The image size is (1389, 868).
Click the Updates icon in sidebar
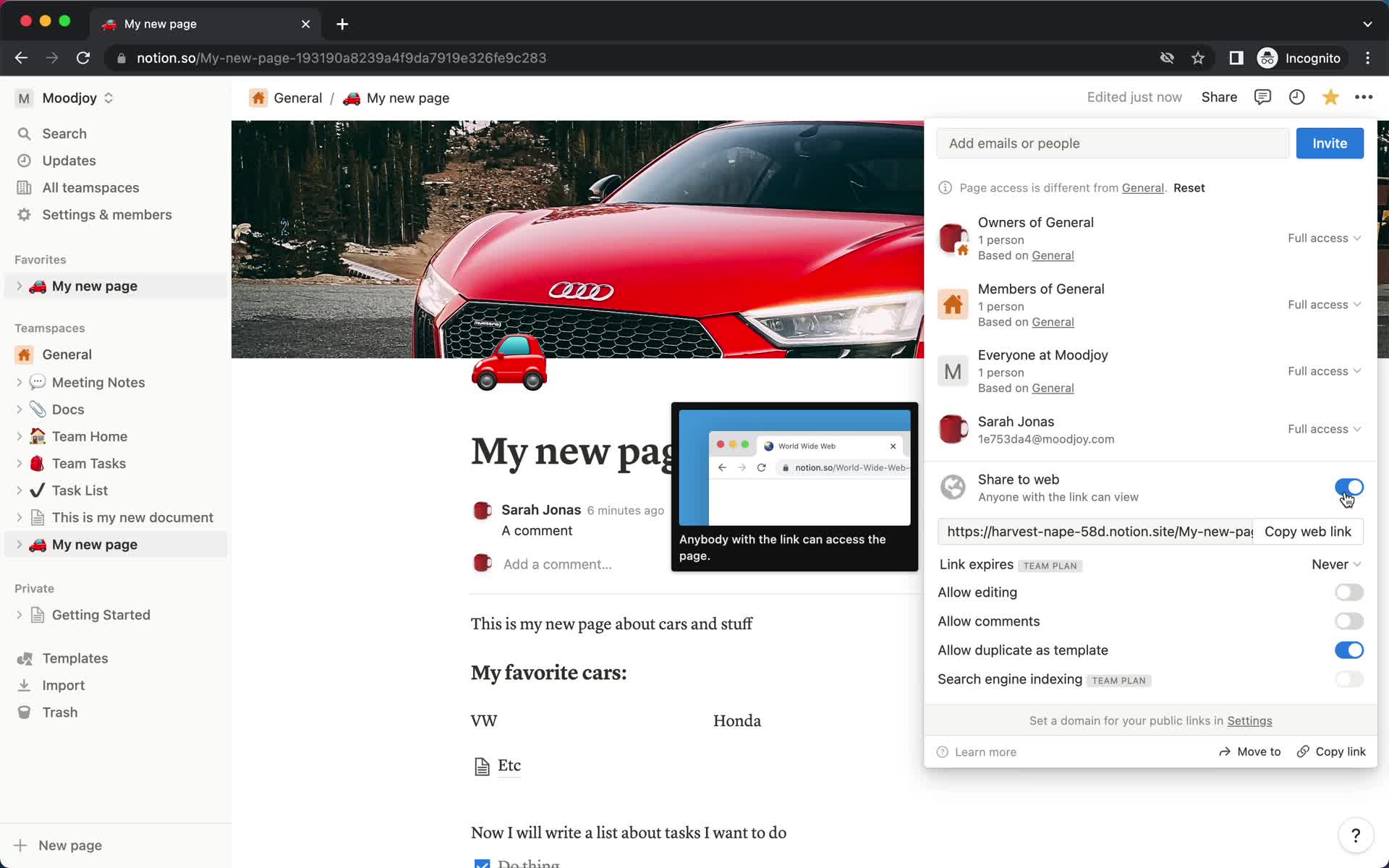(x=28, y=161)
